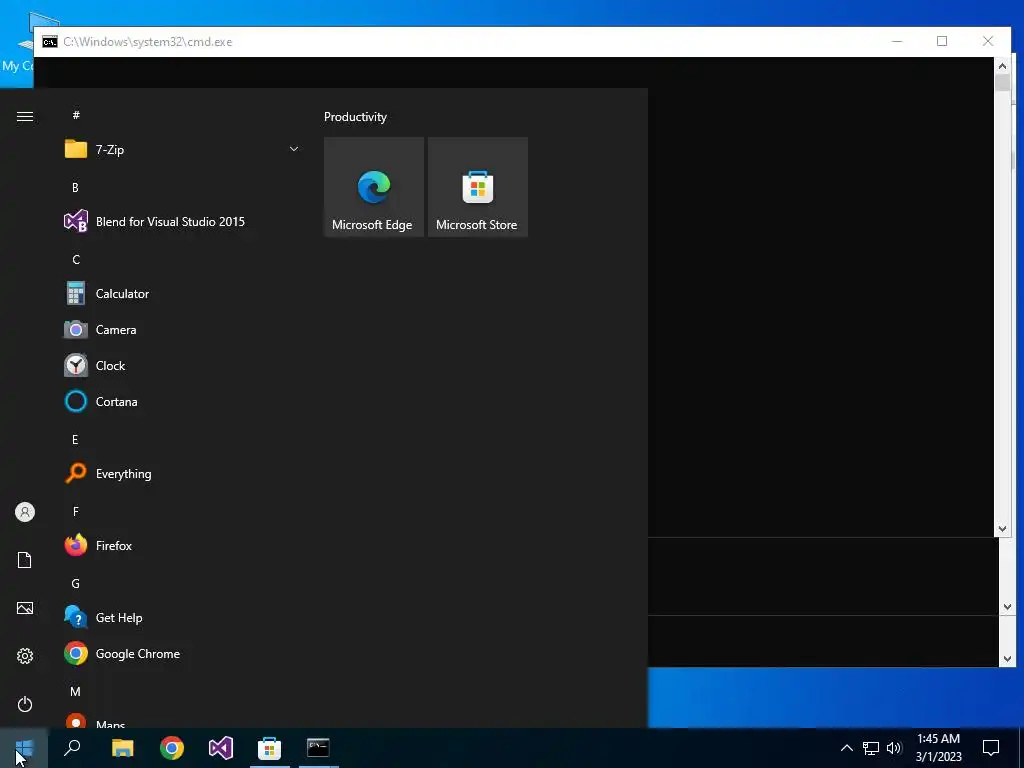Open Visual Studio from the taskbar
Viewport: 1024px width, 768px height.
coord(221,748)
